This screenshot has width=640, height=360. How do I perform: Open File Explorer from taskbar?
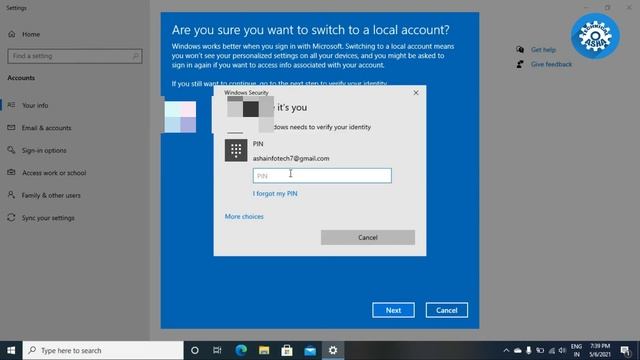(x=264, y=350)
